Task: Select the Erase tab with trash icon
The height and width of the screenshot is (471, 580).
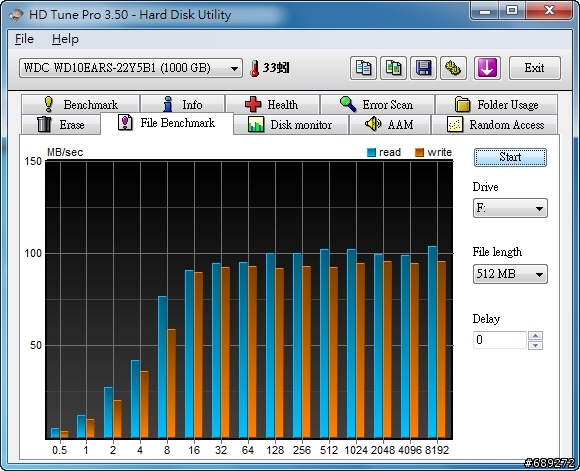Action: click(x=61, y=124)
